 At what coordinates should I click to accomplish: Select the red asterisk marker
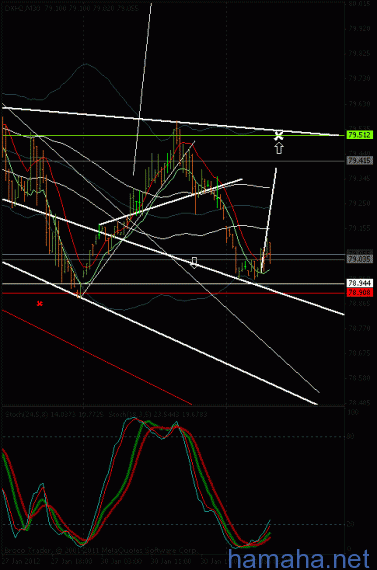point(40,303)
